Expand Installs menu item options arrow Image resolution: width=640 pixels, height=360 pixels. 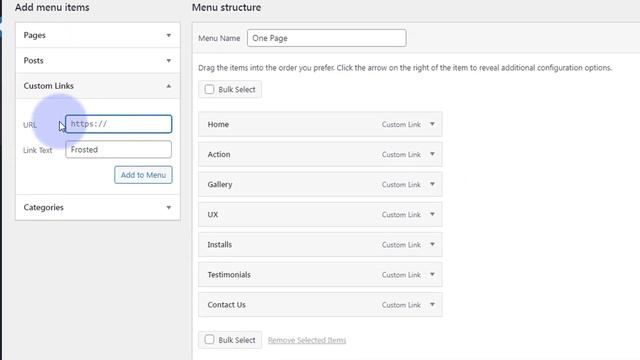point(432,244)
